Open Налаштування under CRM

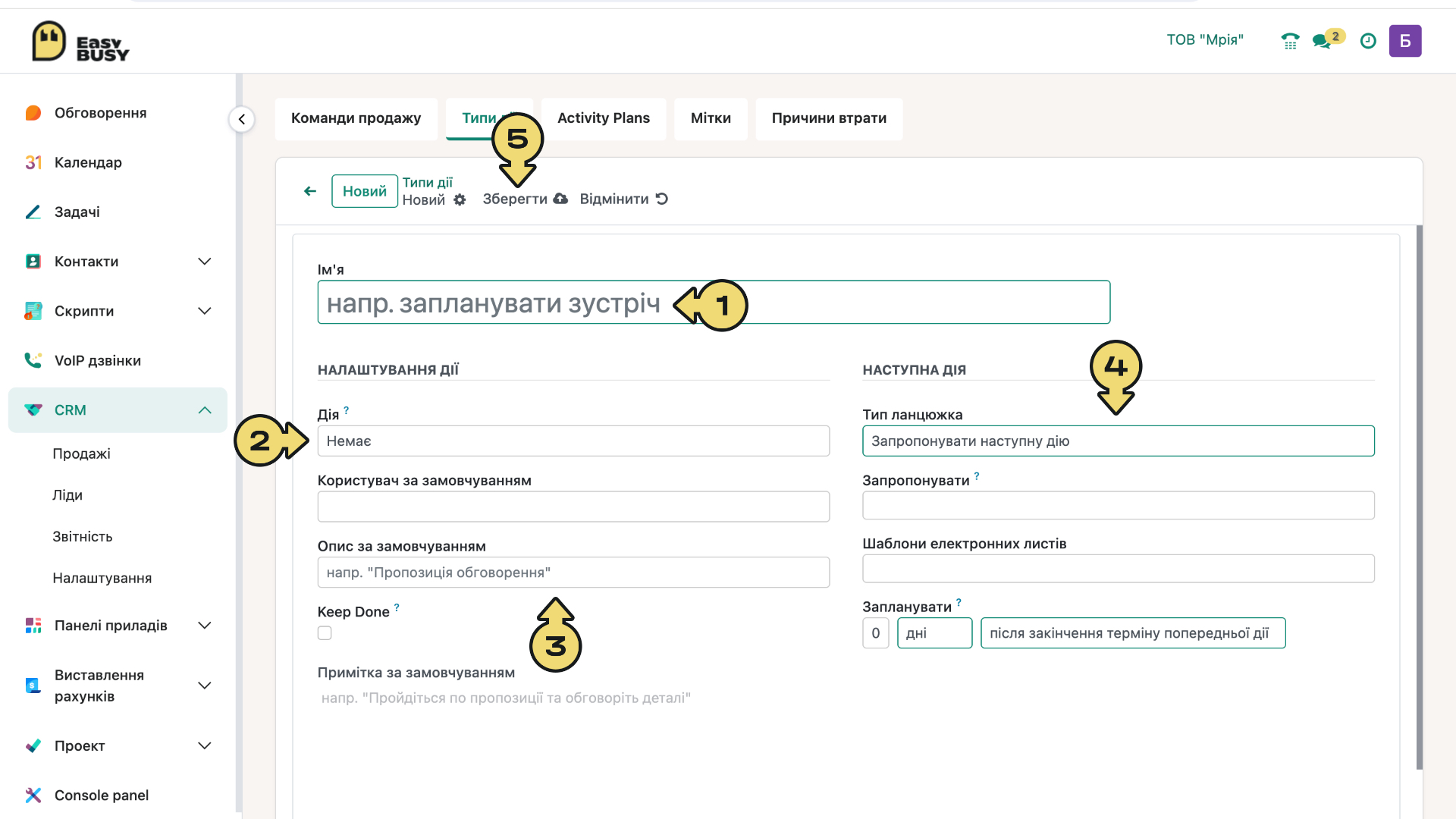102,579
